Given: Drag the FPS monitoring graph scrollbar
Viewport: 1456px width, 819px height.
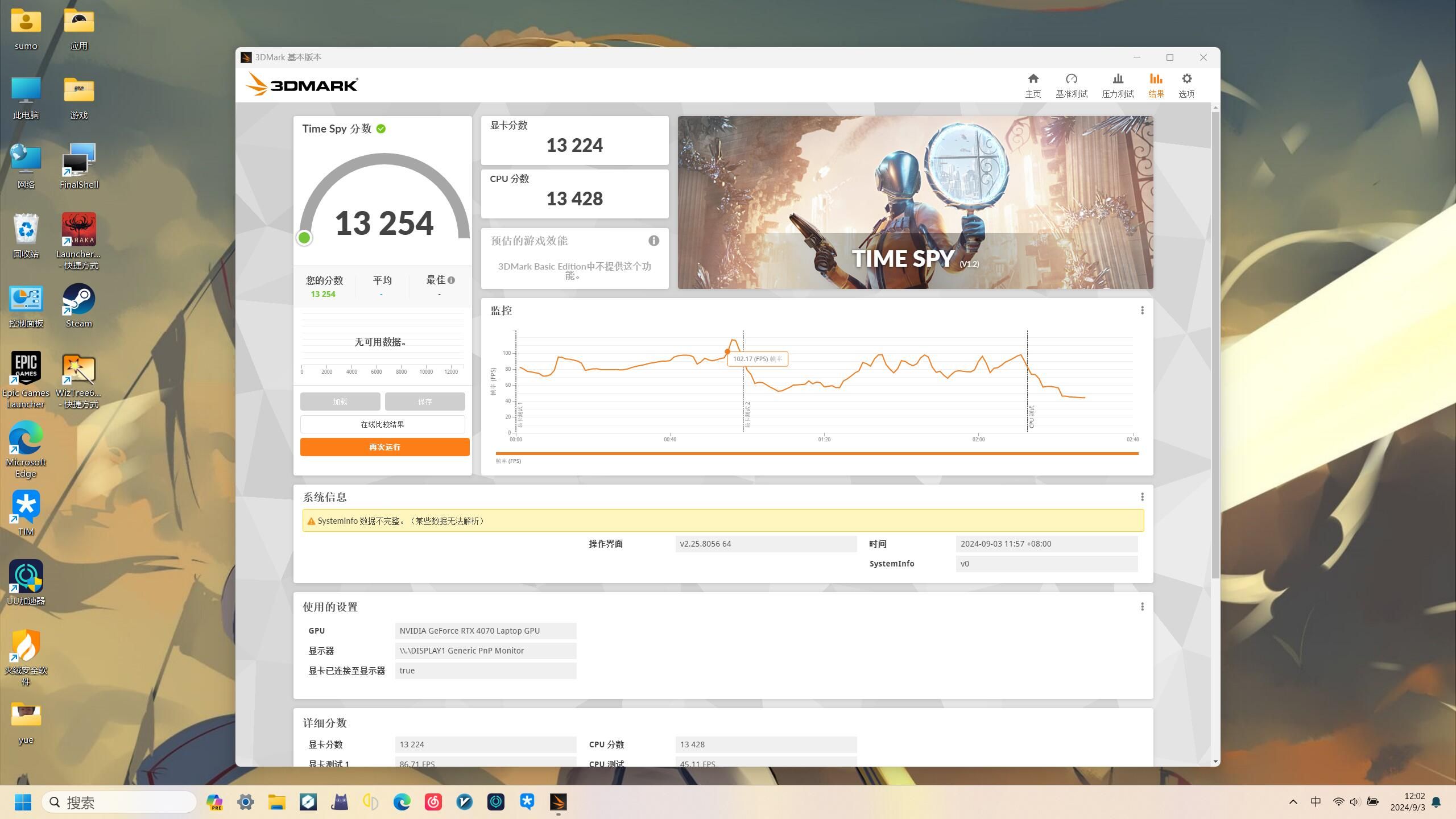Looking at the screenshot, I should pos(816,452).
